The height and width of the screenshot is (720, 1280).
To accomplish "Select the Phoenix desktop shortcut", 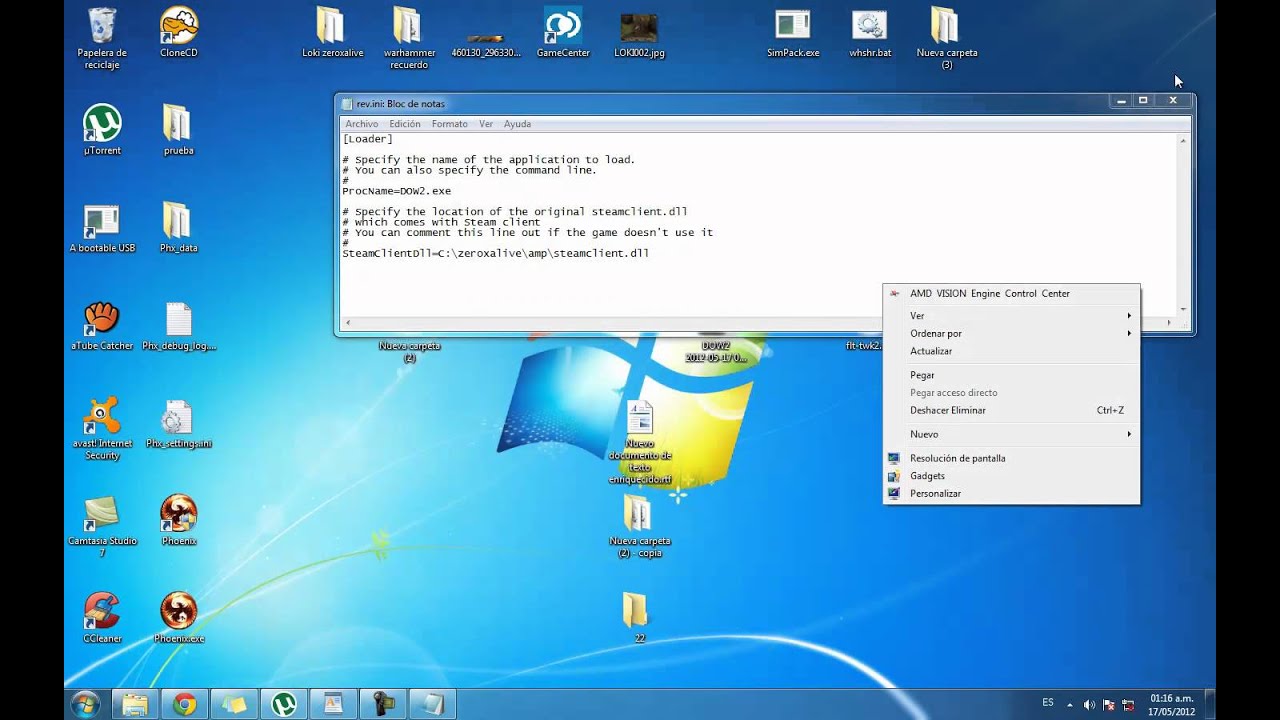I will point(179,520).
